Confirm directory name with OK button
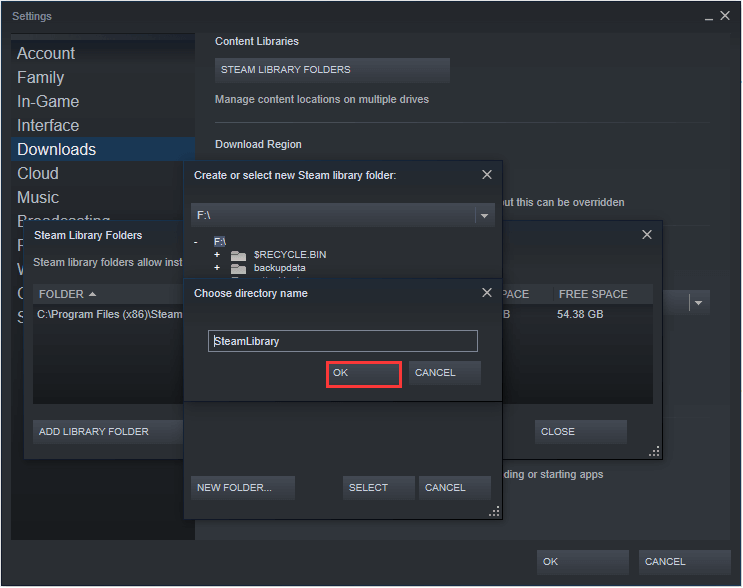The height and width of the screenshot is (588, 743). [364, 373]
